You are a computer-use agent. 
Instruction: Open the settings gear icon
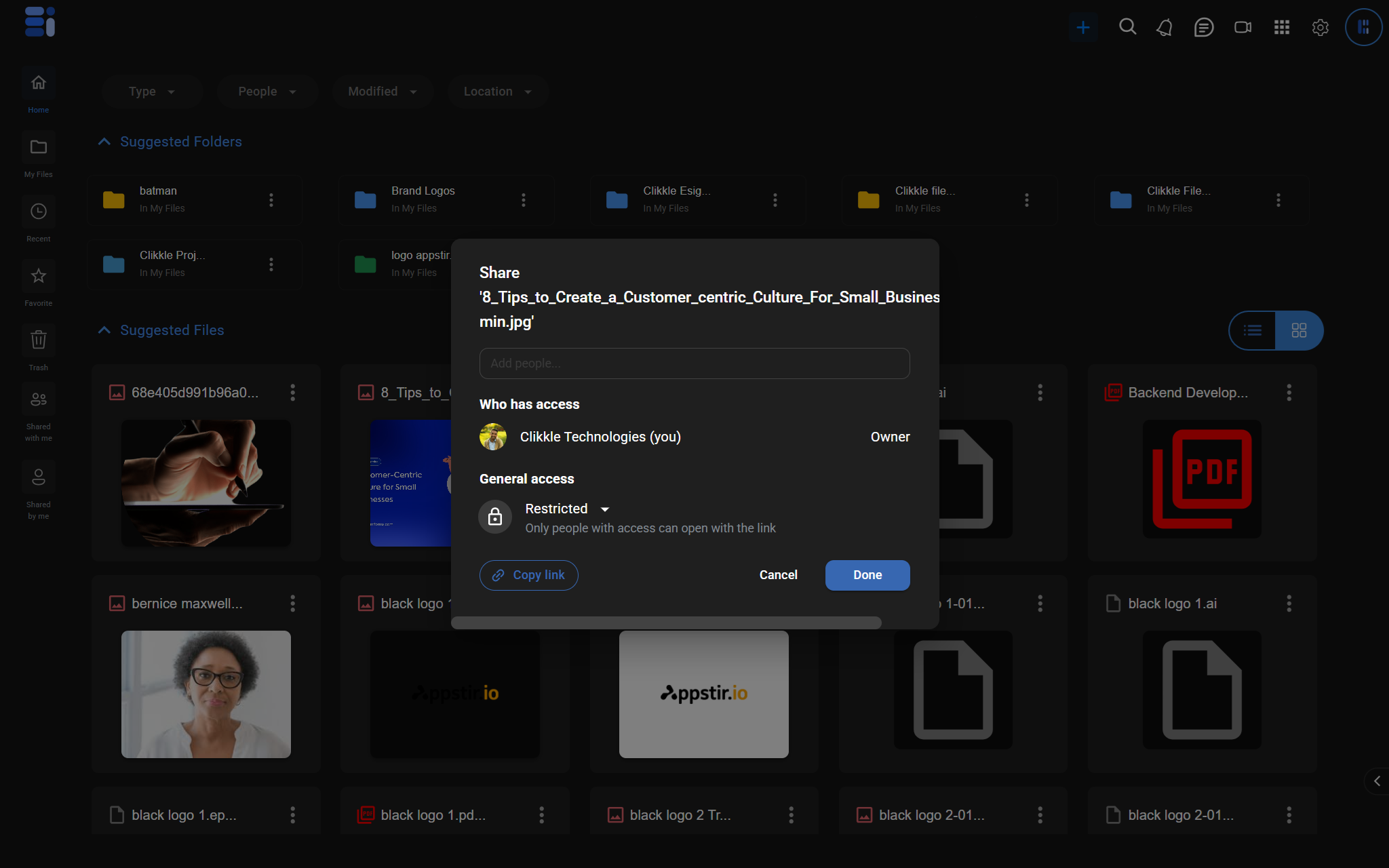[1320, 27]
